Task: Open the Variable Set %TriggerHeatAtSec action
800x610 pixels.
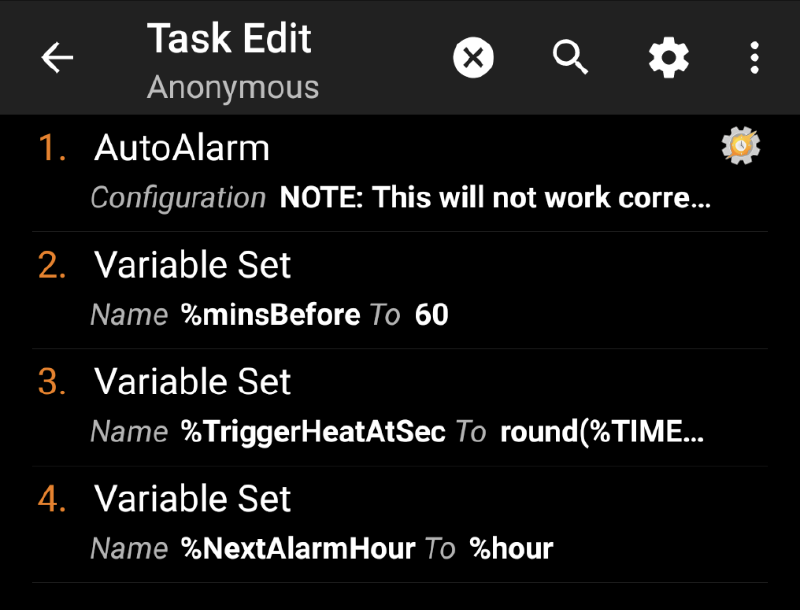Action: [x=192, y=382]
